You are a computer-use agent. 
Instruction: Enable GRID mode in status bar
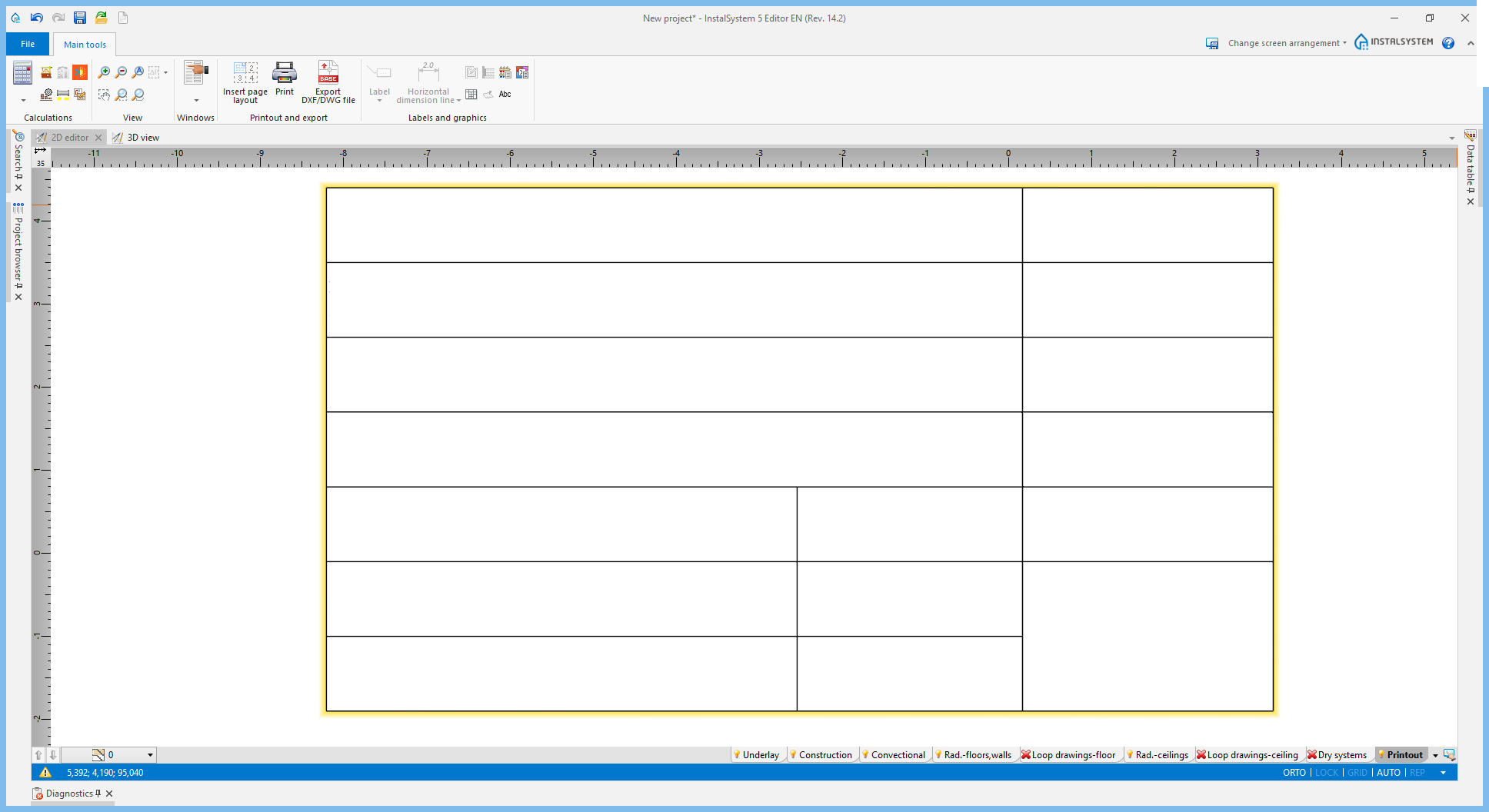[x=1357, y=773]
